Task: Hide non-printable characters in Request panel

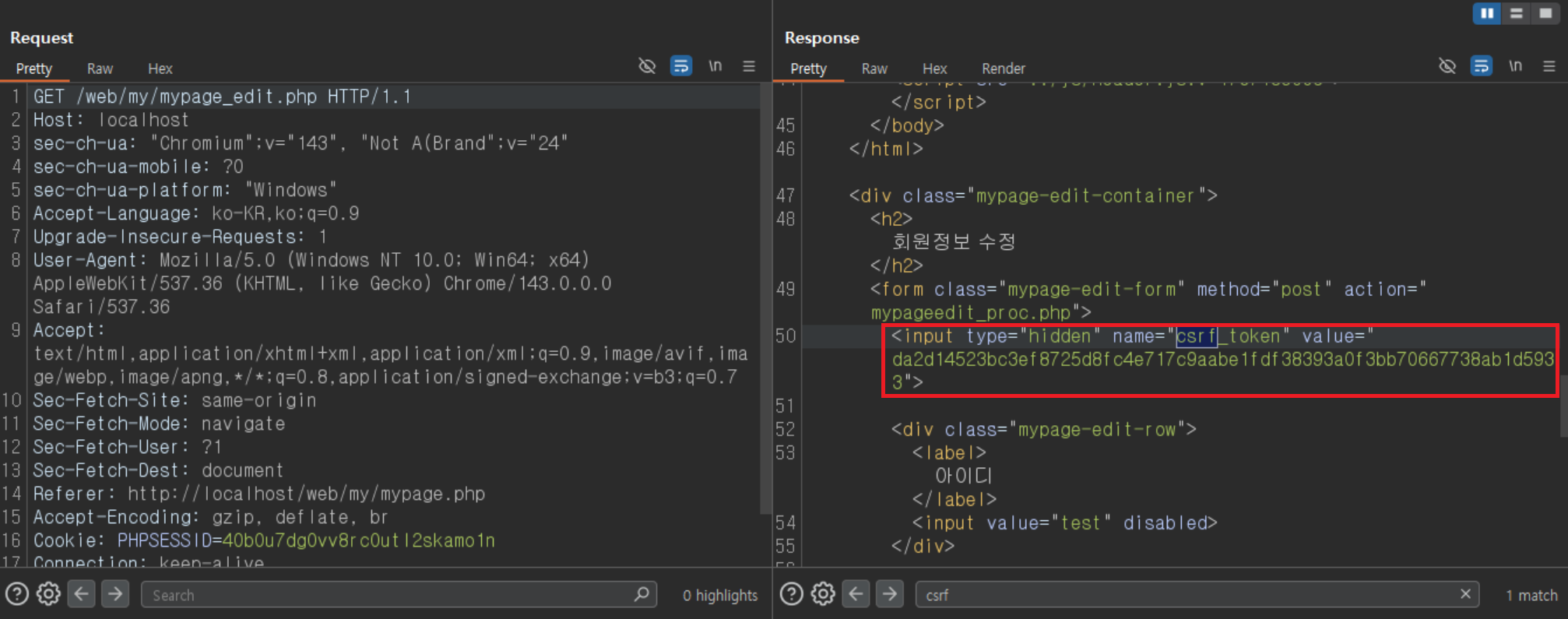Action: (x=647, y=66)
